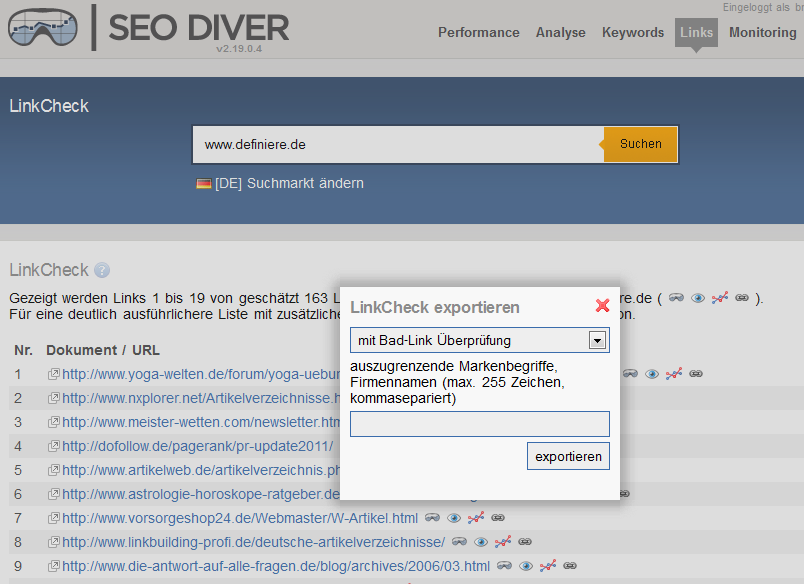Open the Analyse menu

560,32
